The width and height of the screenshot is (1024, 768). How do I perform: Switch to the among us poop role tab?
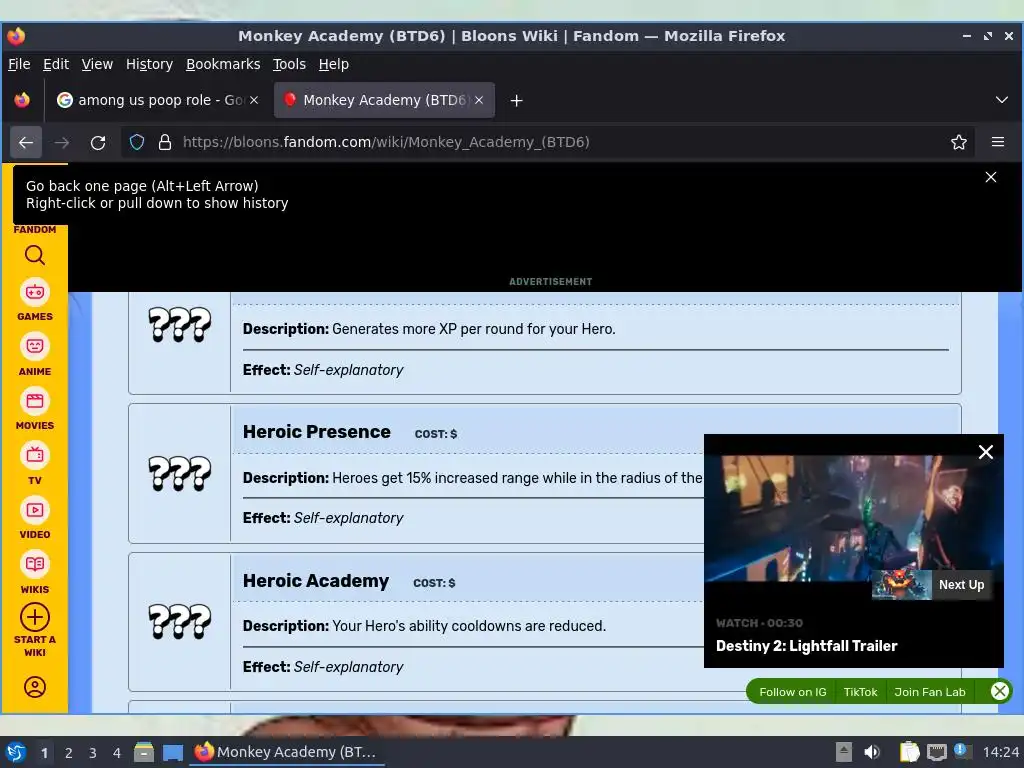[x=158, y=100]
